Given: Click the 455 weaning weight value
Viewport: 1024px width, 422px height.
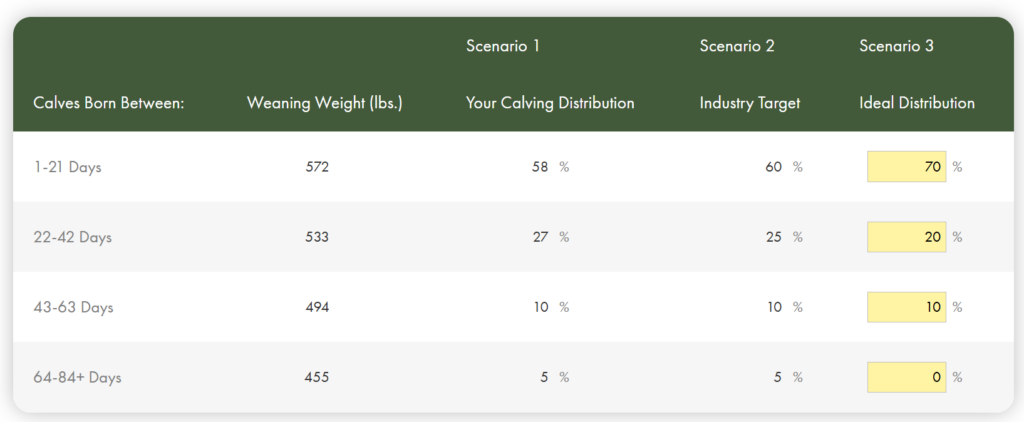Looking at the screenshot, I should (x=317, y=378).
